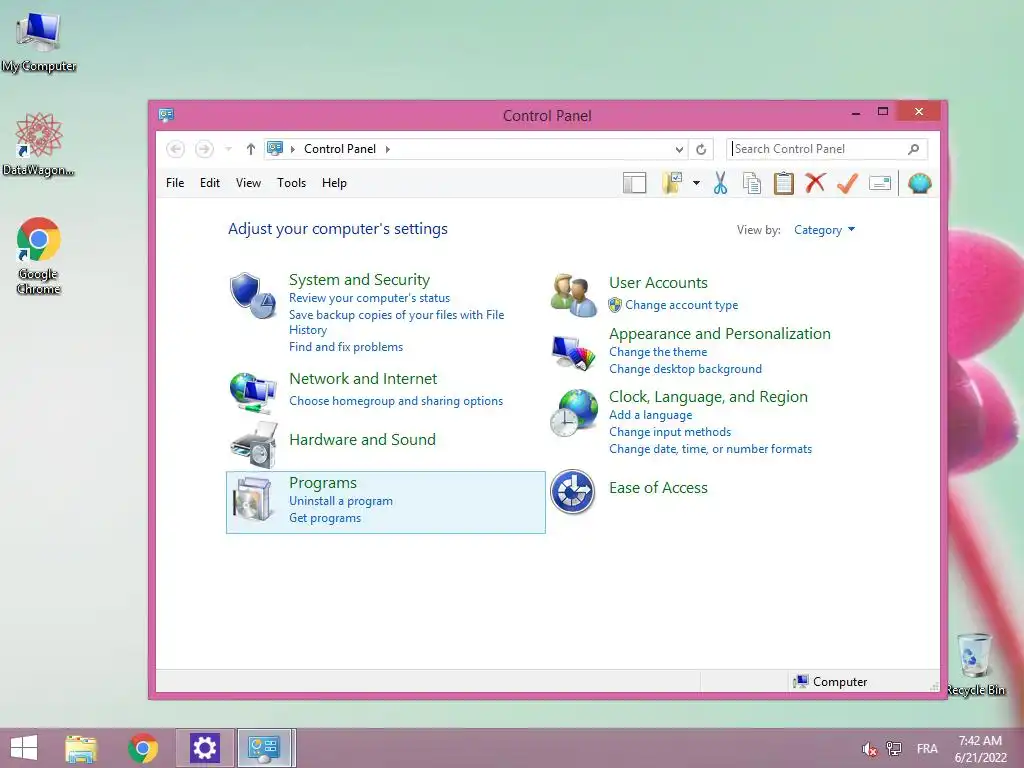
Task: Open Network and Internet category
Action: [x=362, y=379]
